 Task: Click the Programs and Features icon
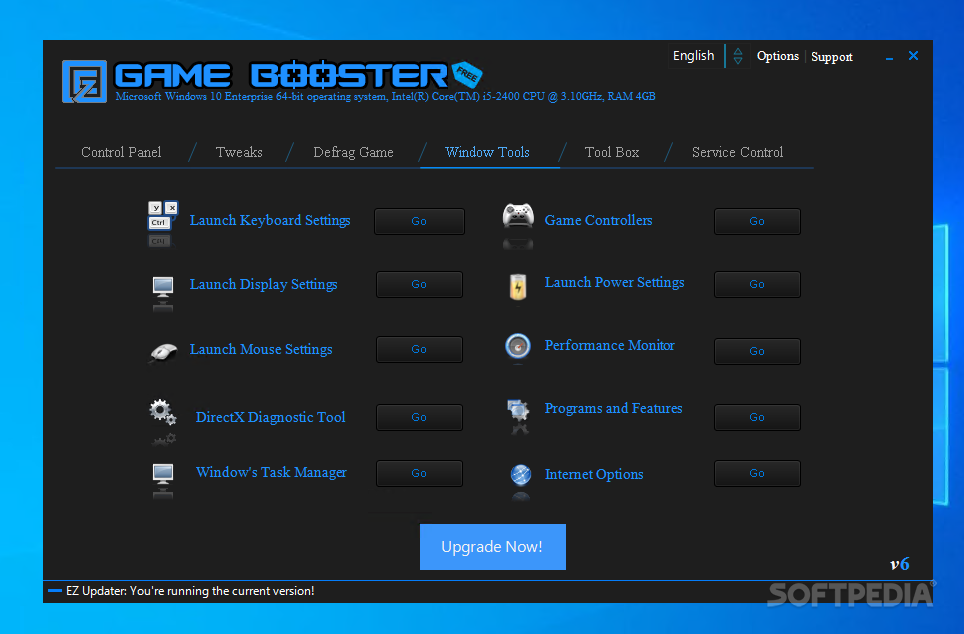point(518,410)
